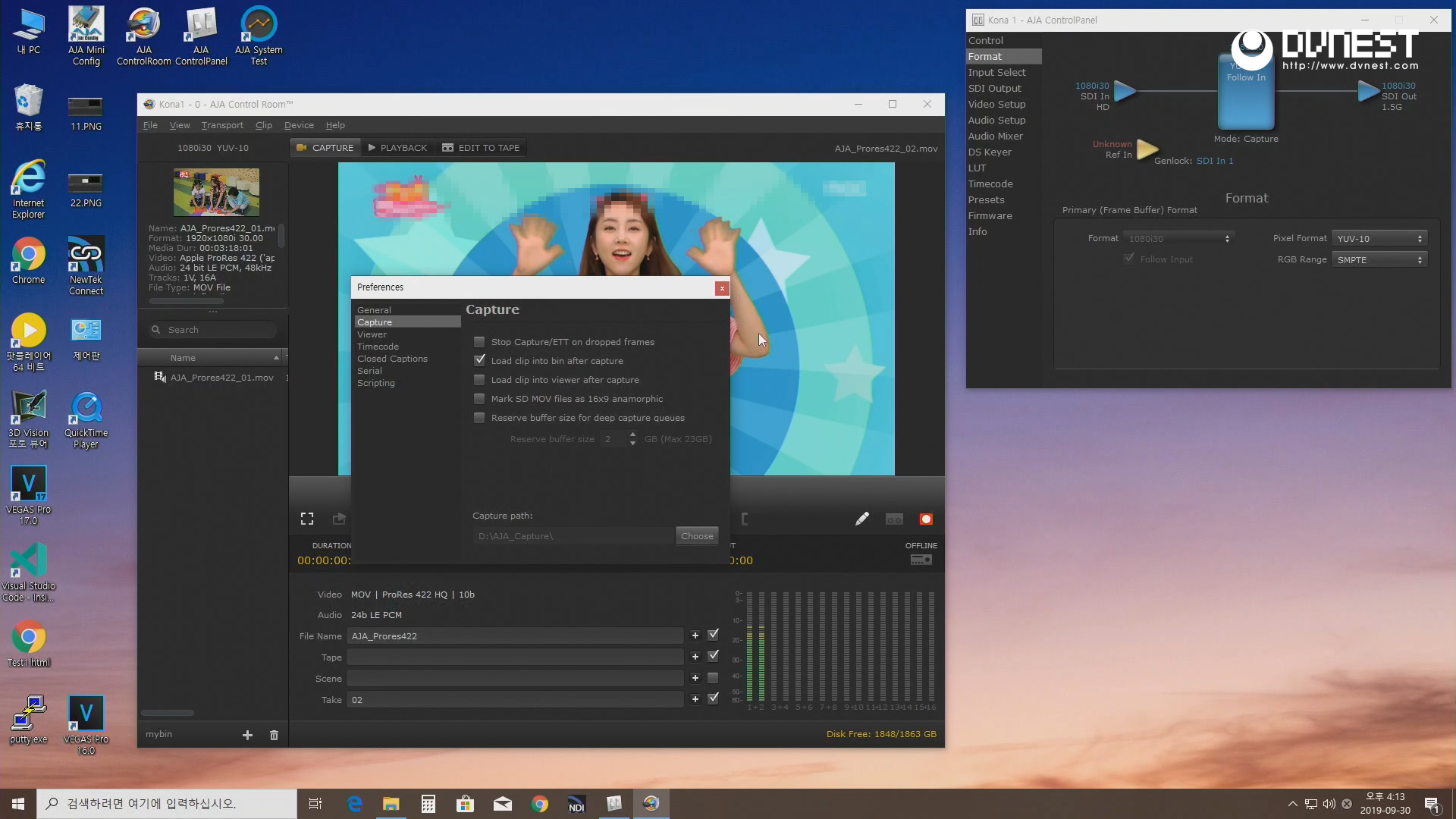Open RGB Range SMPTE dropdown
1456x819 pixels.
(x=1379, y=260)
